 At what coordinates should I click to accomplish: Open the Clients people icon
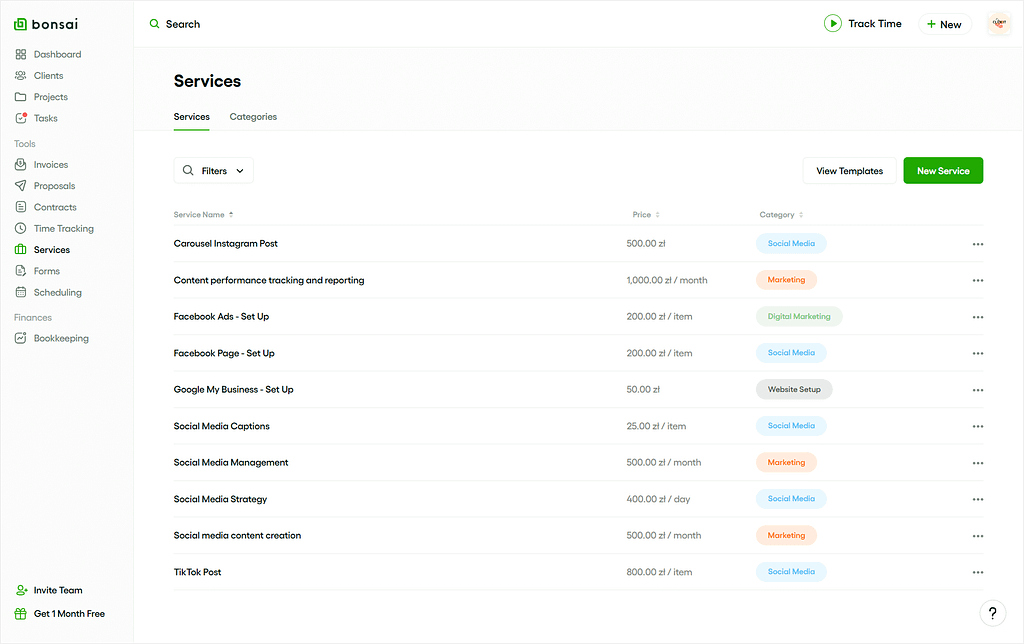coord(21,76)
